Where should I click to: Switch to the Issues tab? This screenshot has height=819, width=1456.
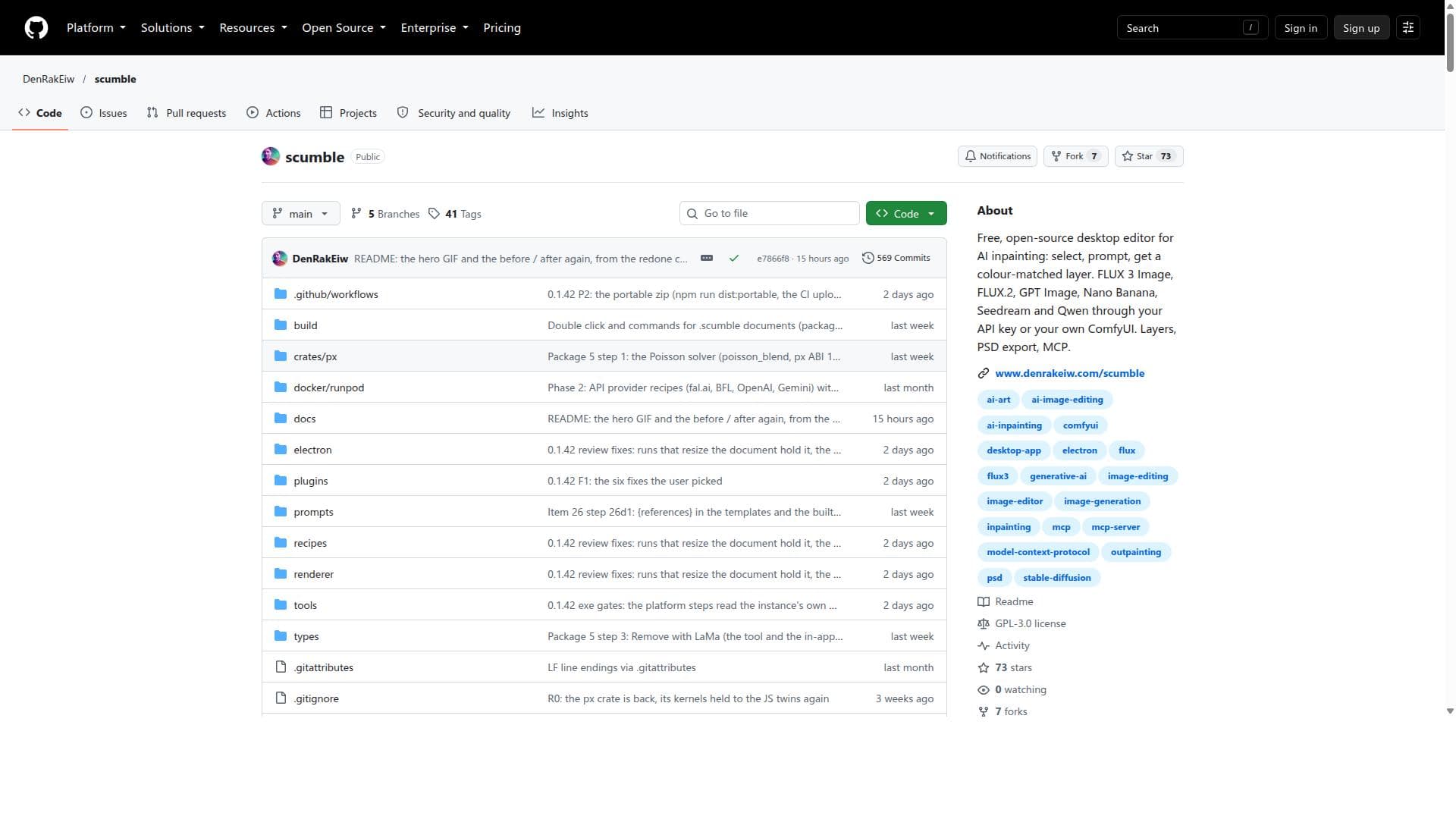[104, 113]
